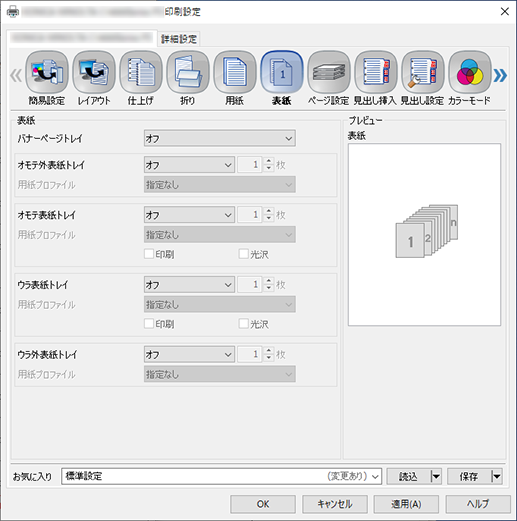
Task: Expand 用紙プロファイル dropdown under オモテ外表紙トレイ
Action: coord(220,185)
